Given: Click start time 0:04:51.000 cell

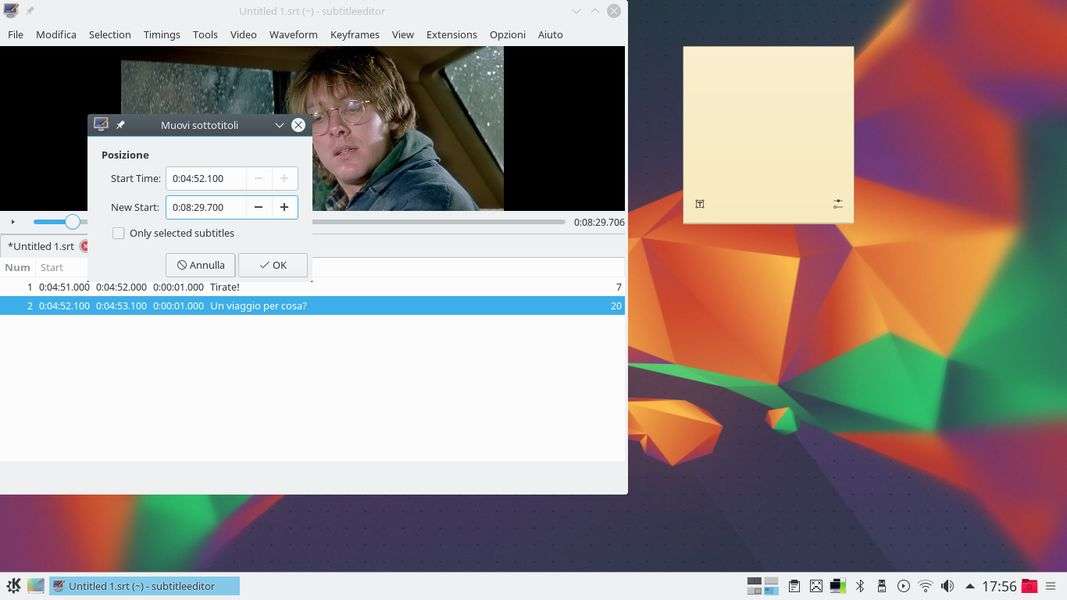Looking at the screenshot, I should [64, 287].
